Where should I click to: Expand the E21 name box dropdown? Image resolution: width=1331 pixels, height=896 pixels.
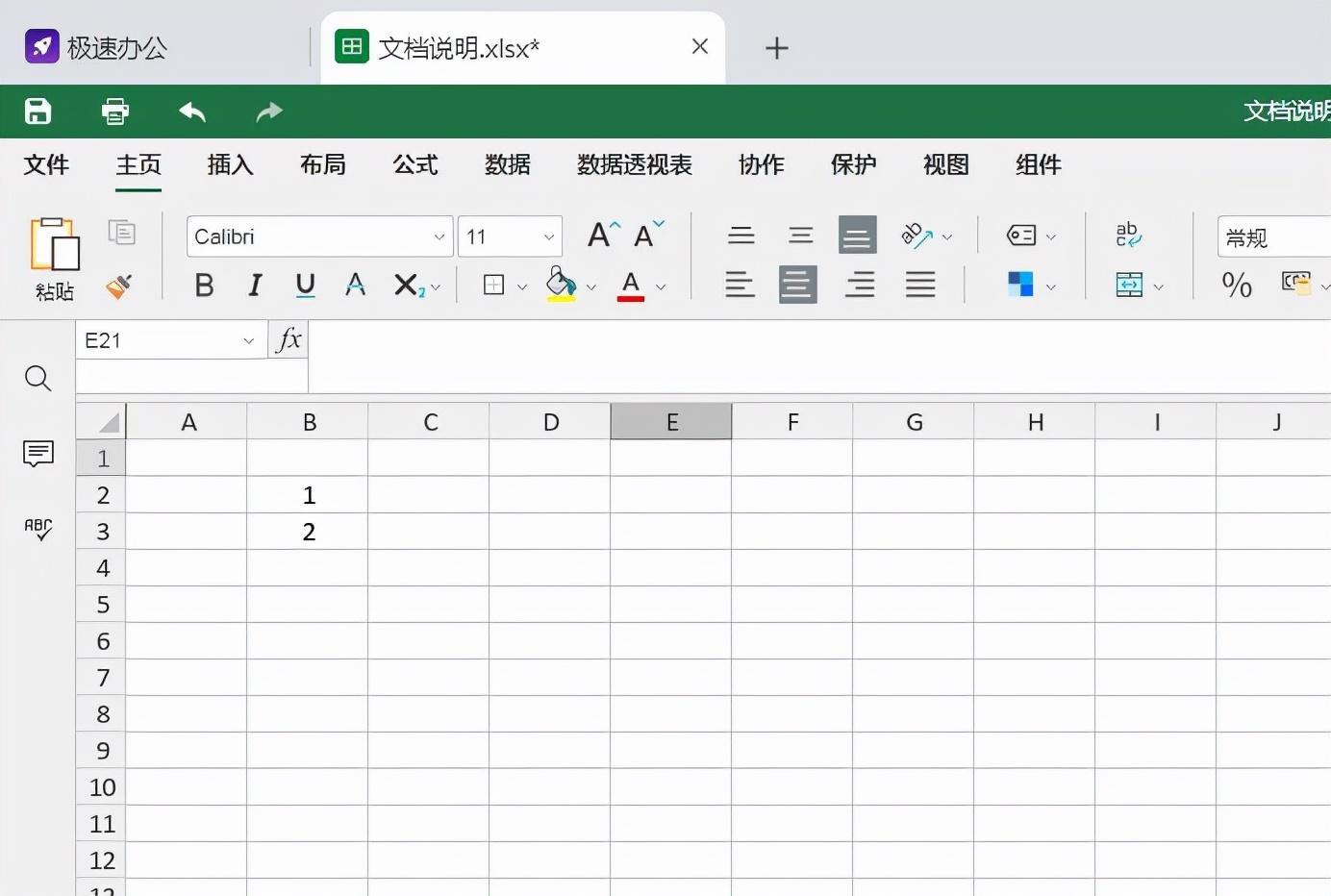248,340
